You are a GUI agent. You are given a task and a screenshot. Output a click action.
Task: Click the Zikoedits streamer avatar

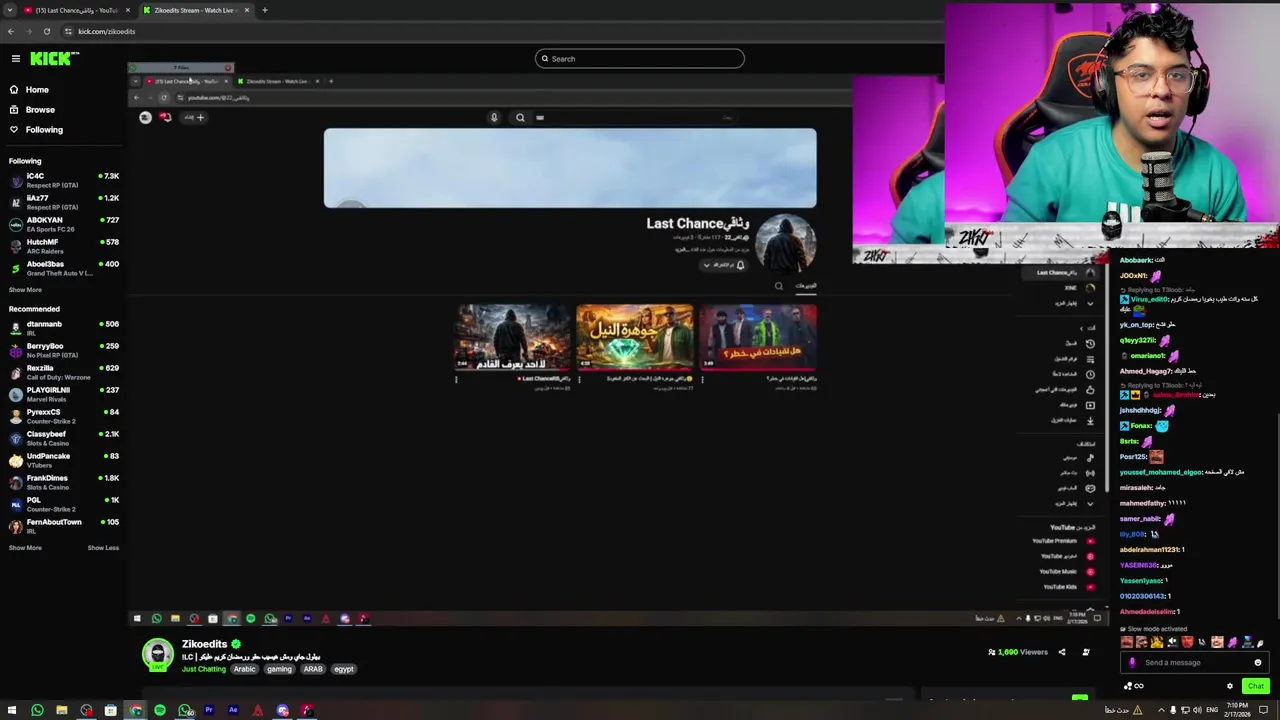pos(157,654)
